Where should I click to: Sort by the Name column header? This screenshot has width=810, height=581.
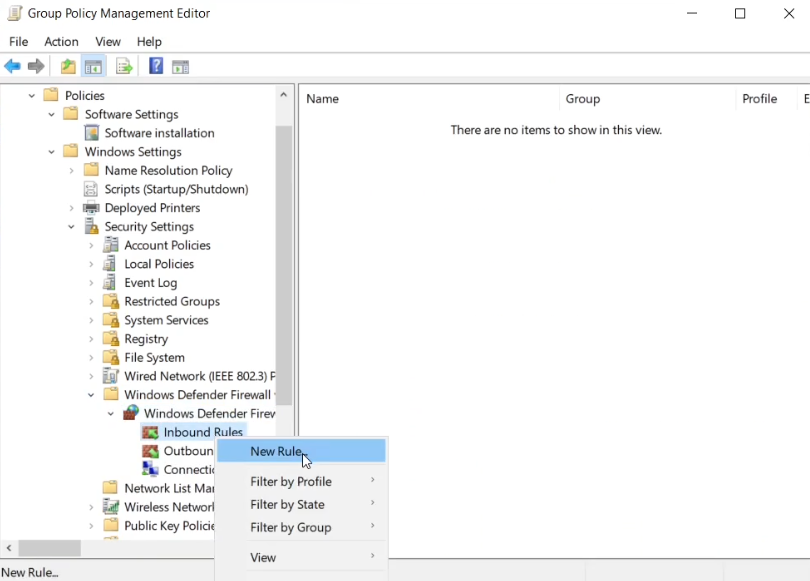(322, 99)
